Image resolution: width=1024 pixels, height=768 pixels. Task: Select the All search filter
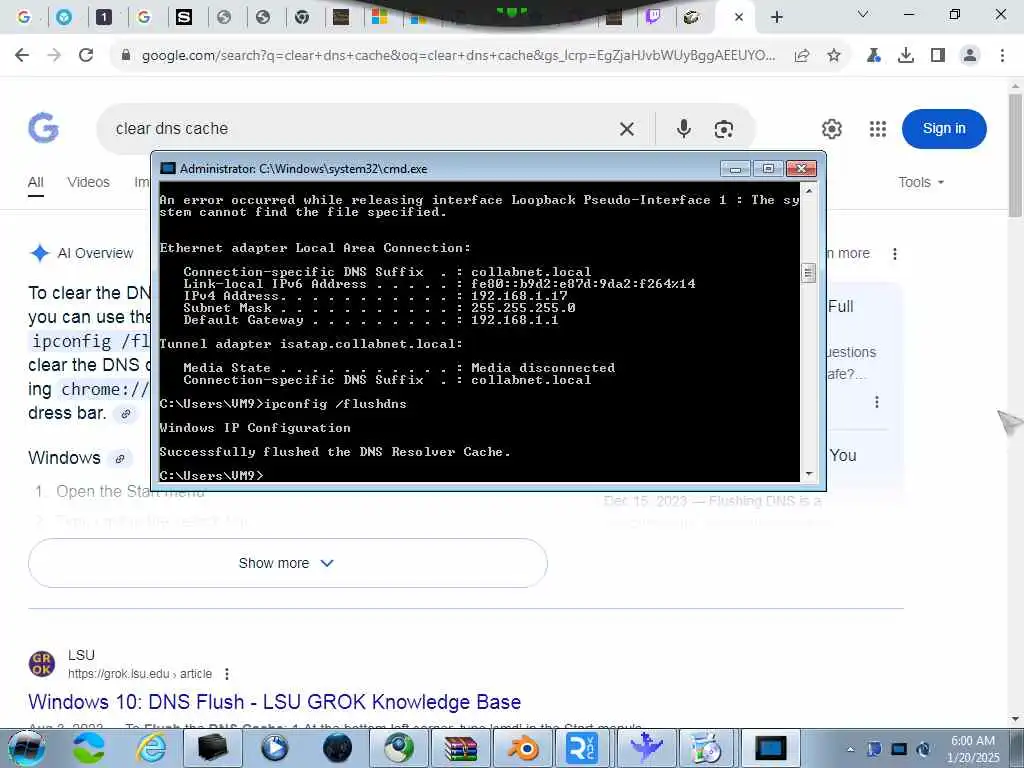[35, 182]
